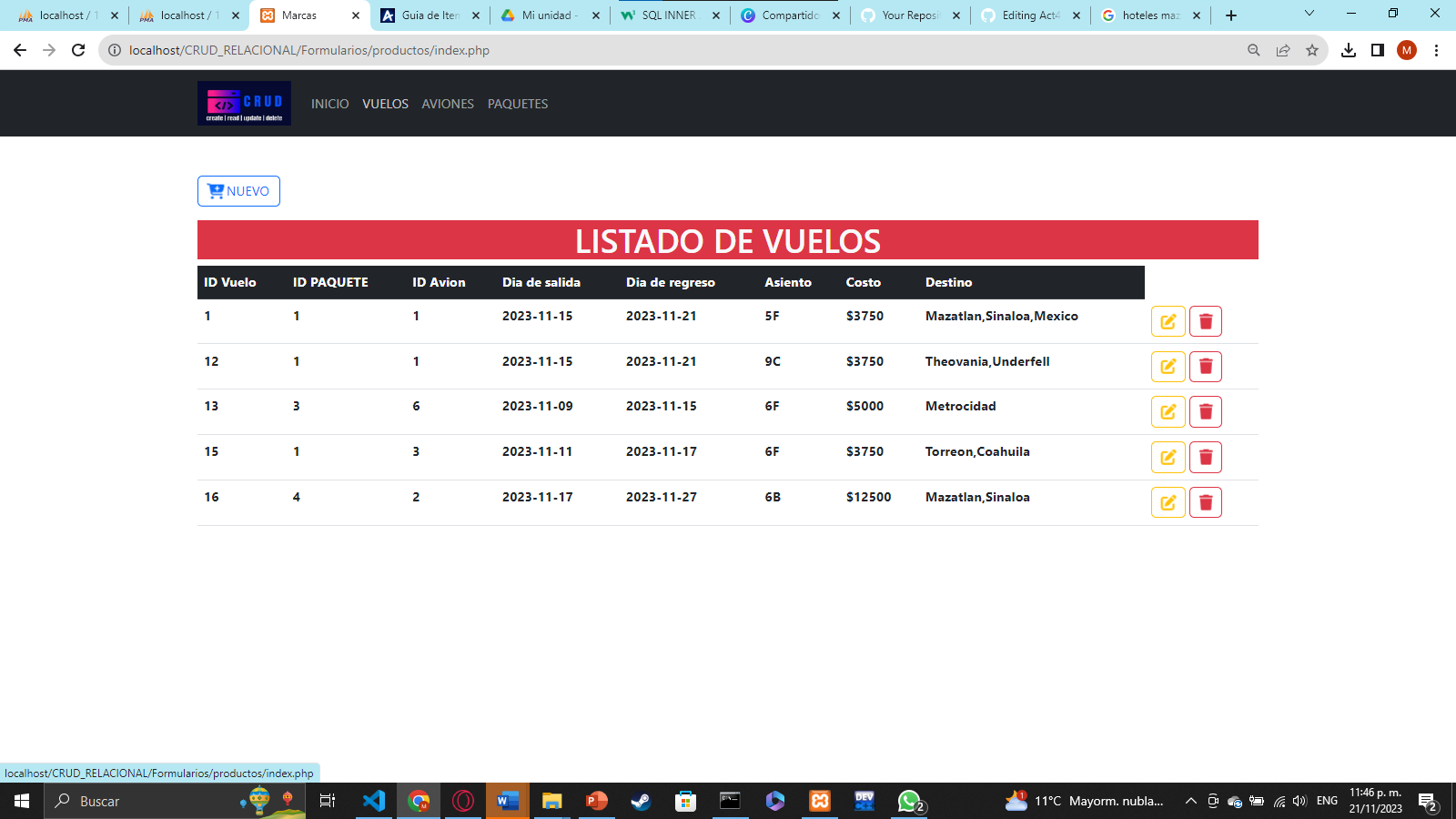Switch to the SQL INNER browser tab

point(671,15)
